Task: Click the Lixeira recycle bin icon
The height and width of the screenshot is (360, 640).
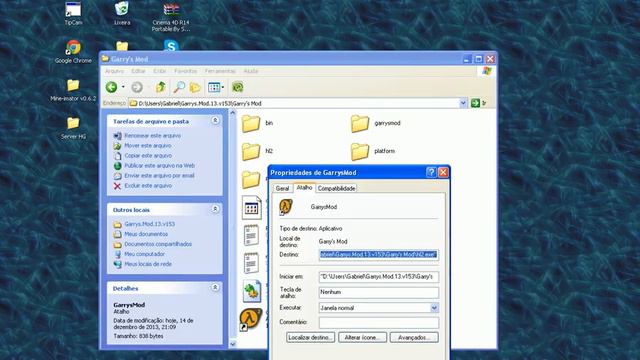Action: pyautogui.click(x=122, y=9)
